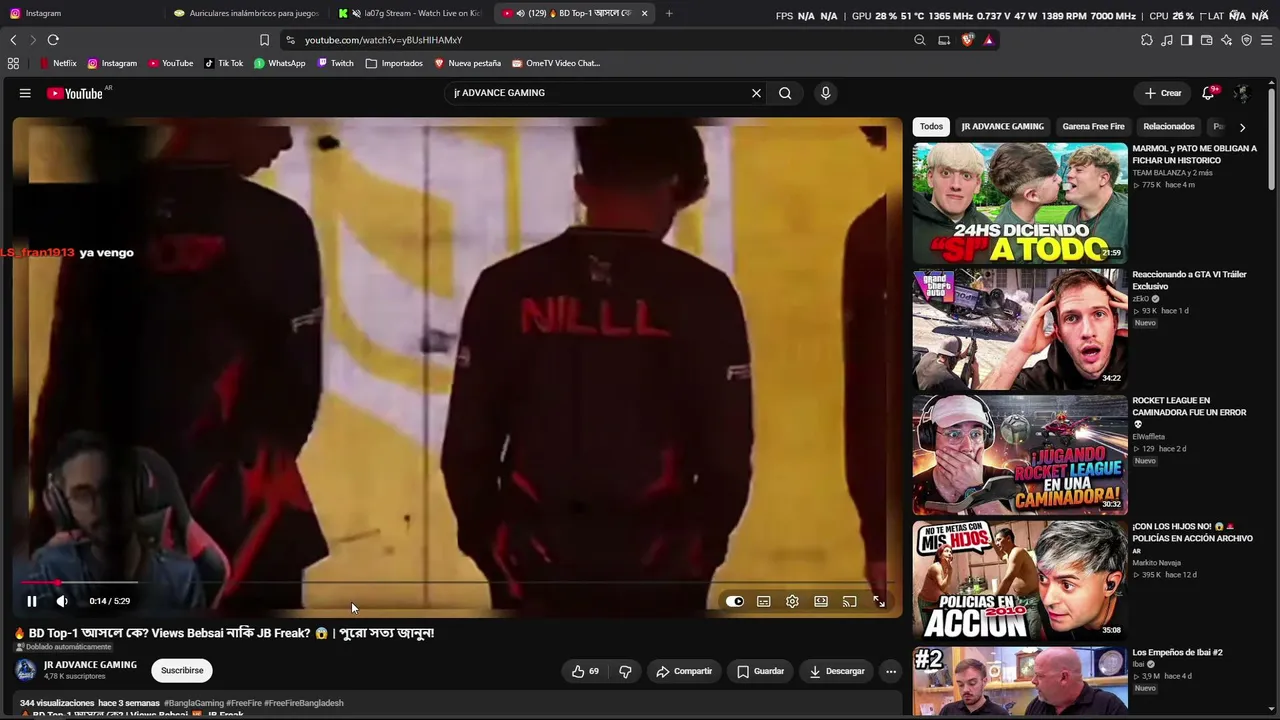Open the GTA VI trailer reaction thumbnail

point(1020,329)
